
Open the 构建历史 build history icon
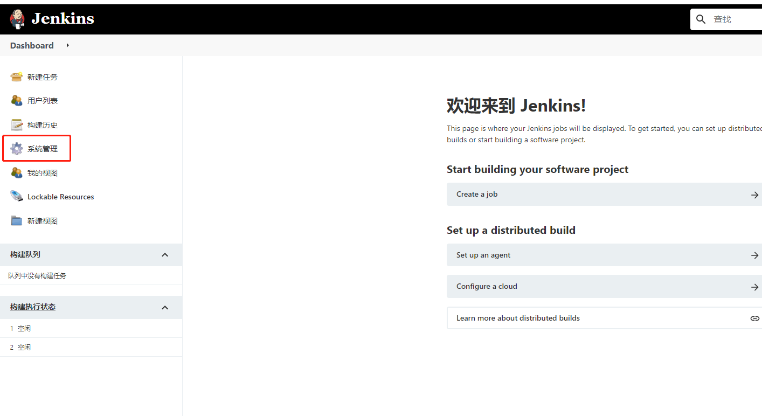[x=17, y=124]
